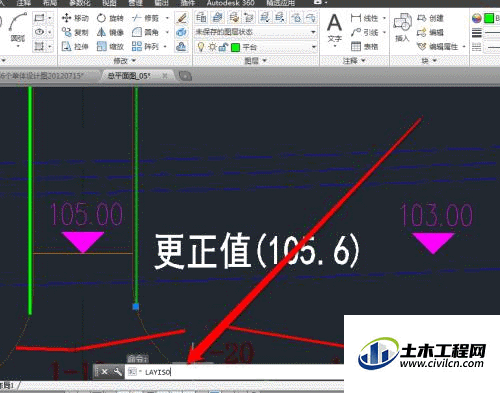500x393 pixels.
Task: Select the Hatch draw tool
Action: (39, 46)
